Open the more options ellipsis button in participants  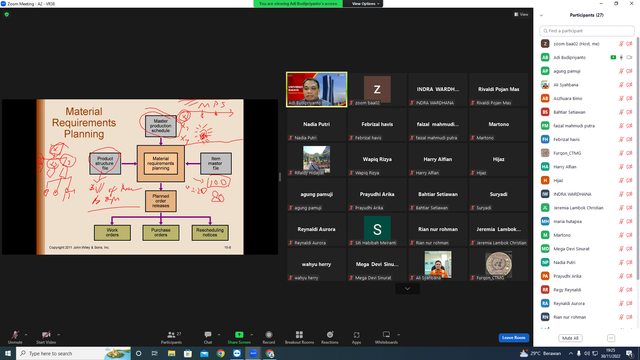tap(611, 338)
